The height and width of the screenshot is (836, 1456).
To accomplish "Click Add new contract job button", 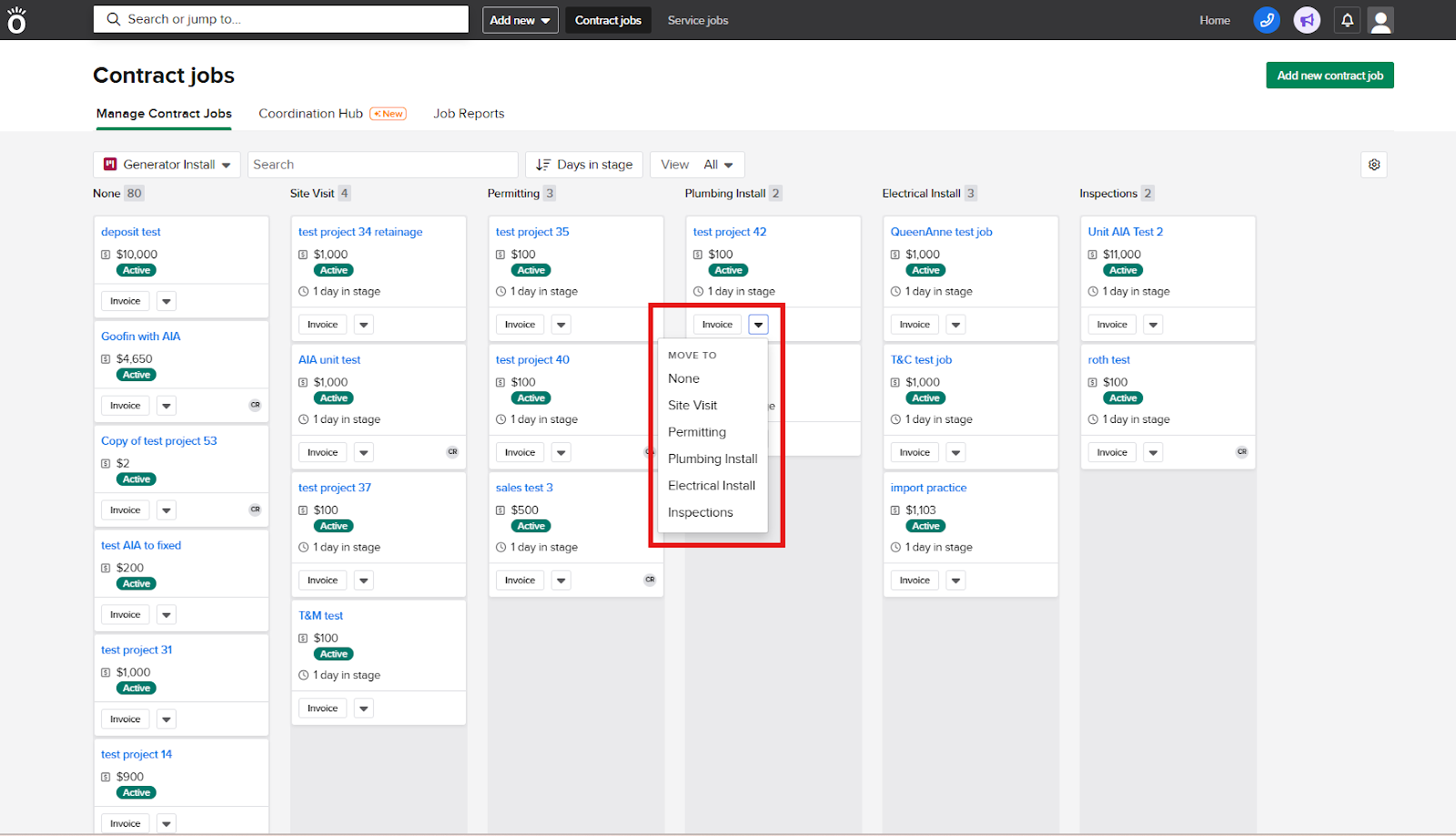I will (x=1329, y=76).
